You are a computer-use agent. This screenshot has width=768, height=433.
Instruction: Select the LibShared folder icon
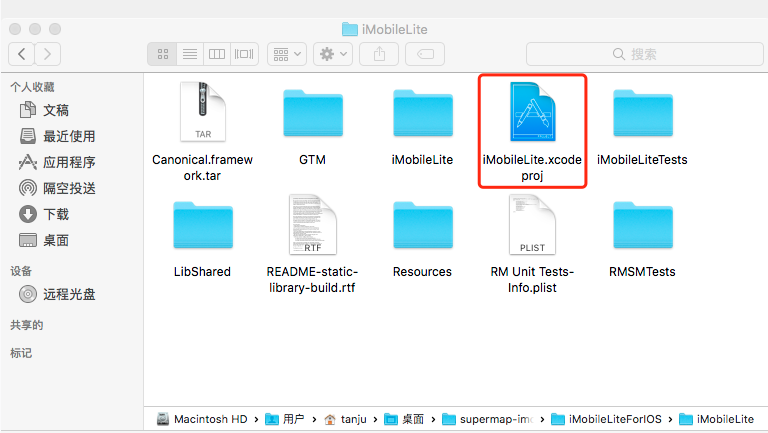[203, 225]
